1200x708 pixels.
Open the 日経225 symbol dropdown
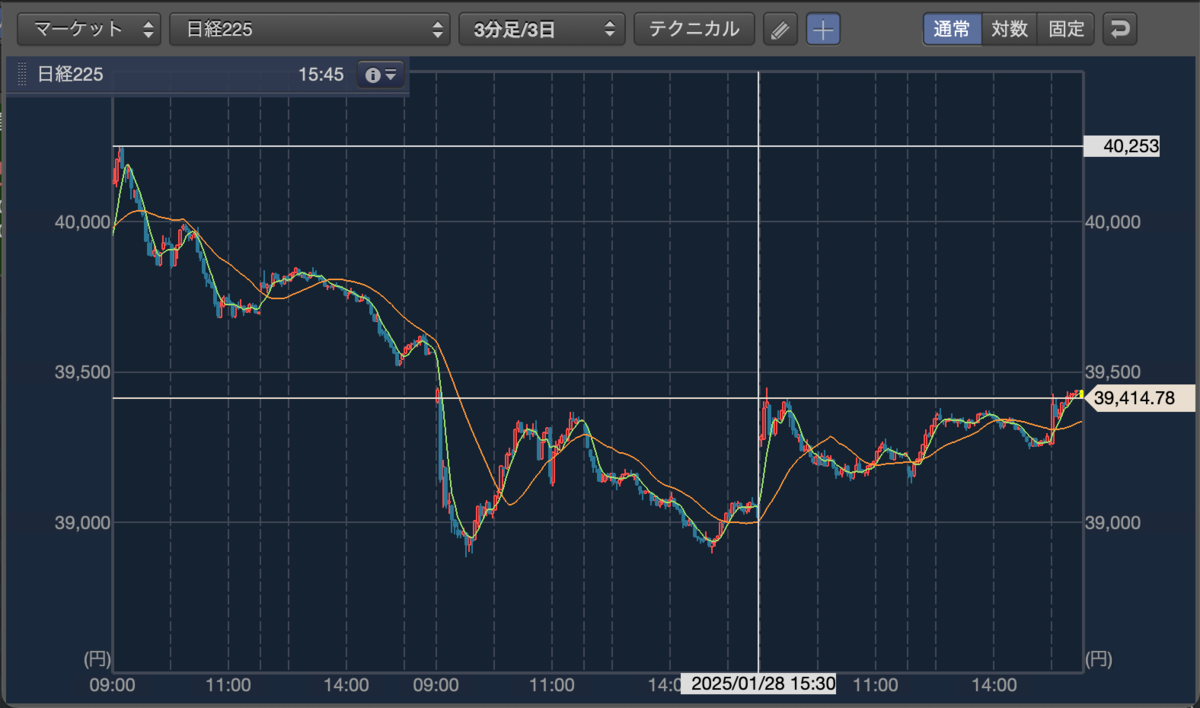pos(310,29)
